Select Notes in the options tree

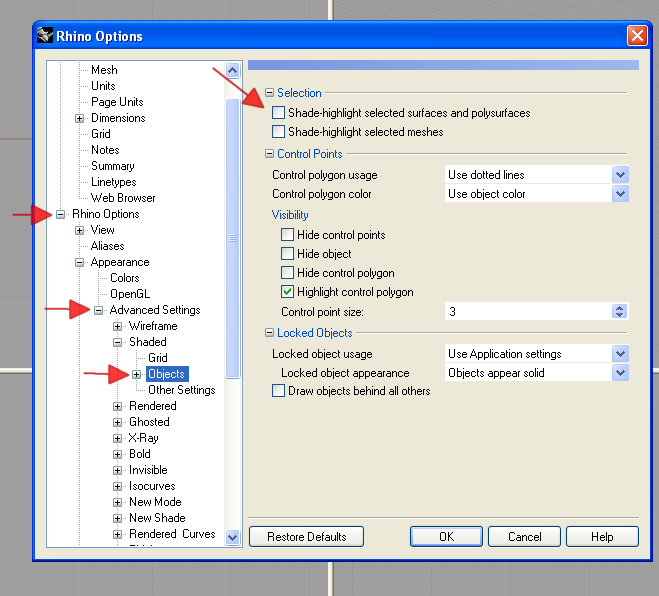[x=105, y=150]
